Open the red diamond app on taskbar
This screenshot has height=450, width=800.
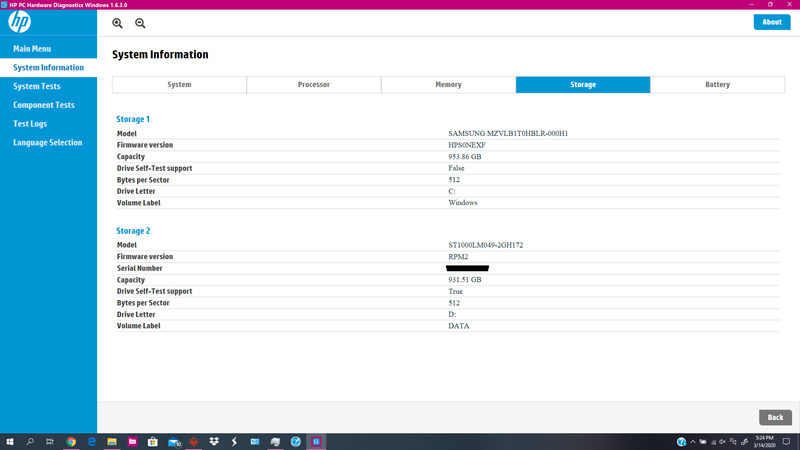193,442
